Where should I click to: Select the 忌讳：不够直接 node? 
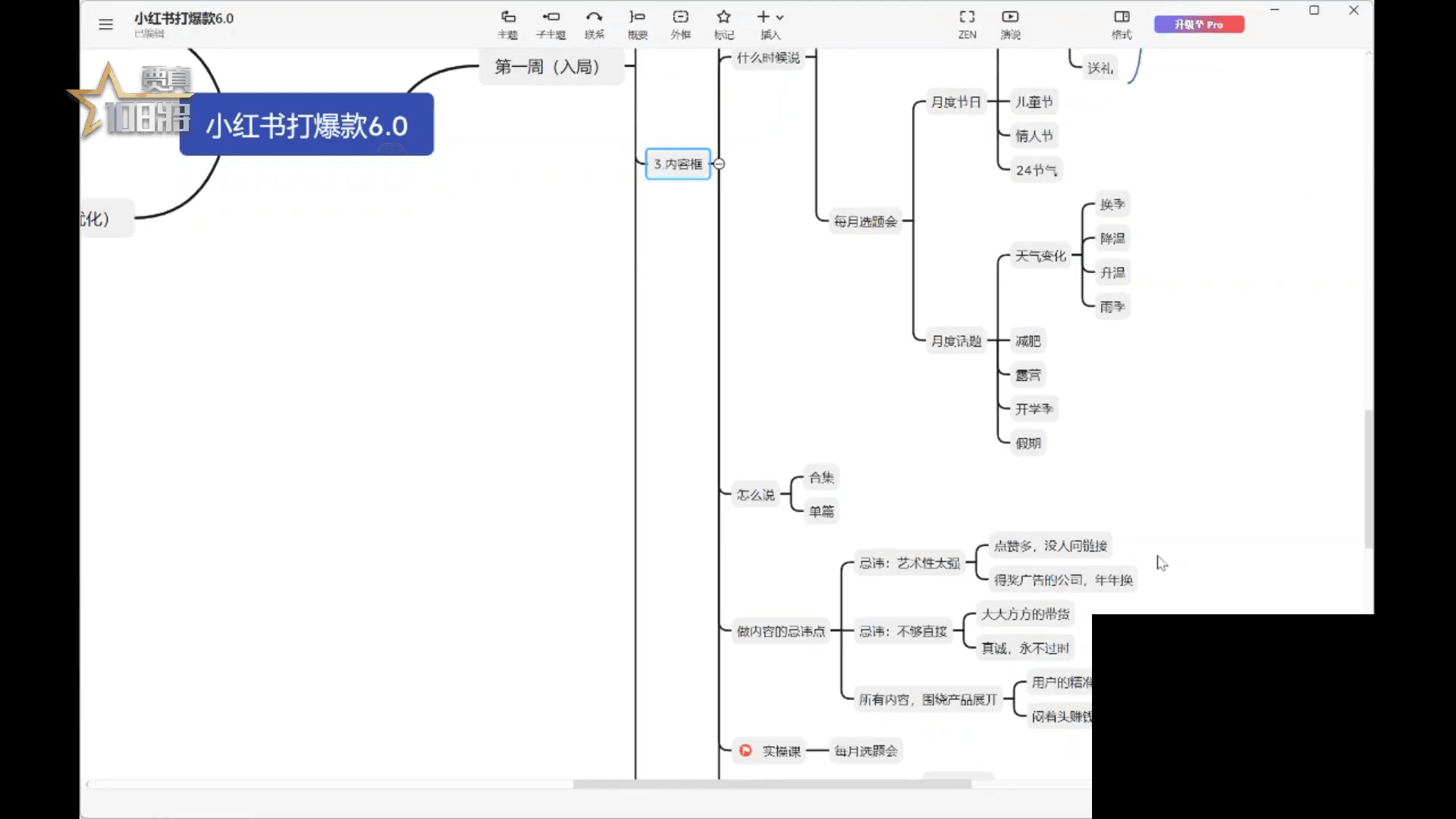[x=902, y=631]
